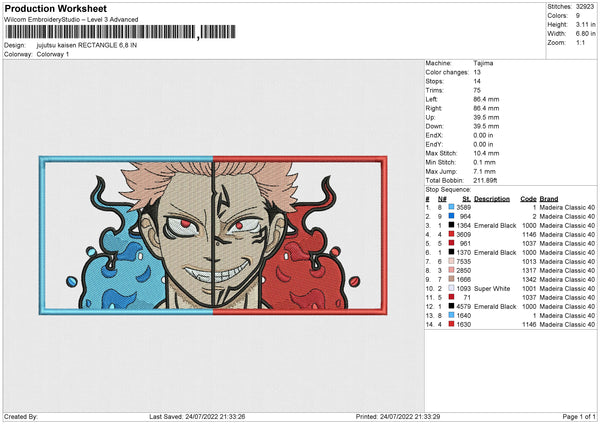600x424 pixels.
Task: Click Super White description in stop 10
Action: (492, 289)
